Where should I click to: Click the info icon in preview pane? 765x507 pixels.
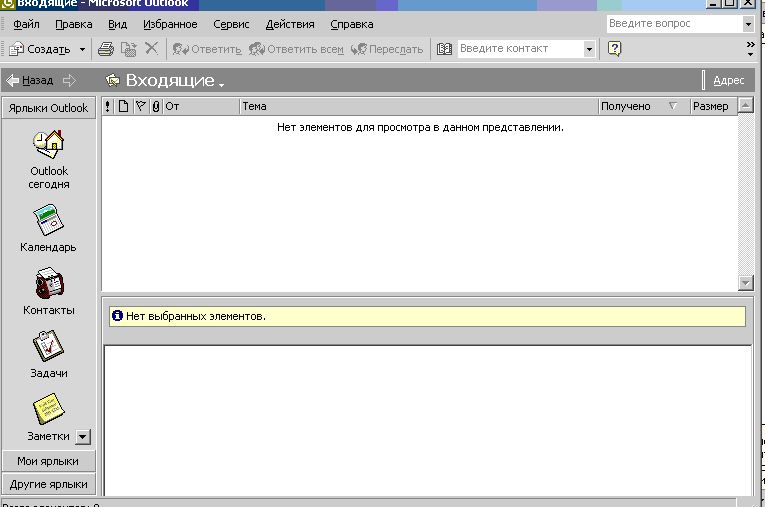[117, 316]
